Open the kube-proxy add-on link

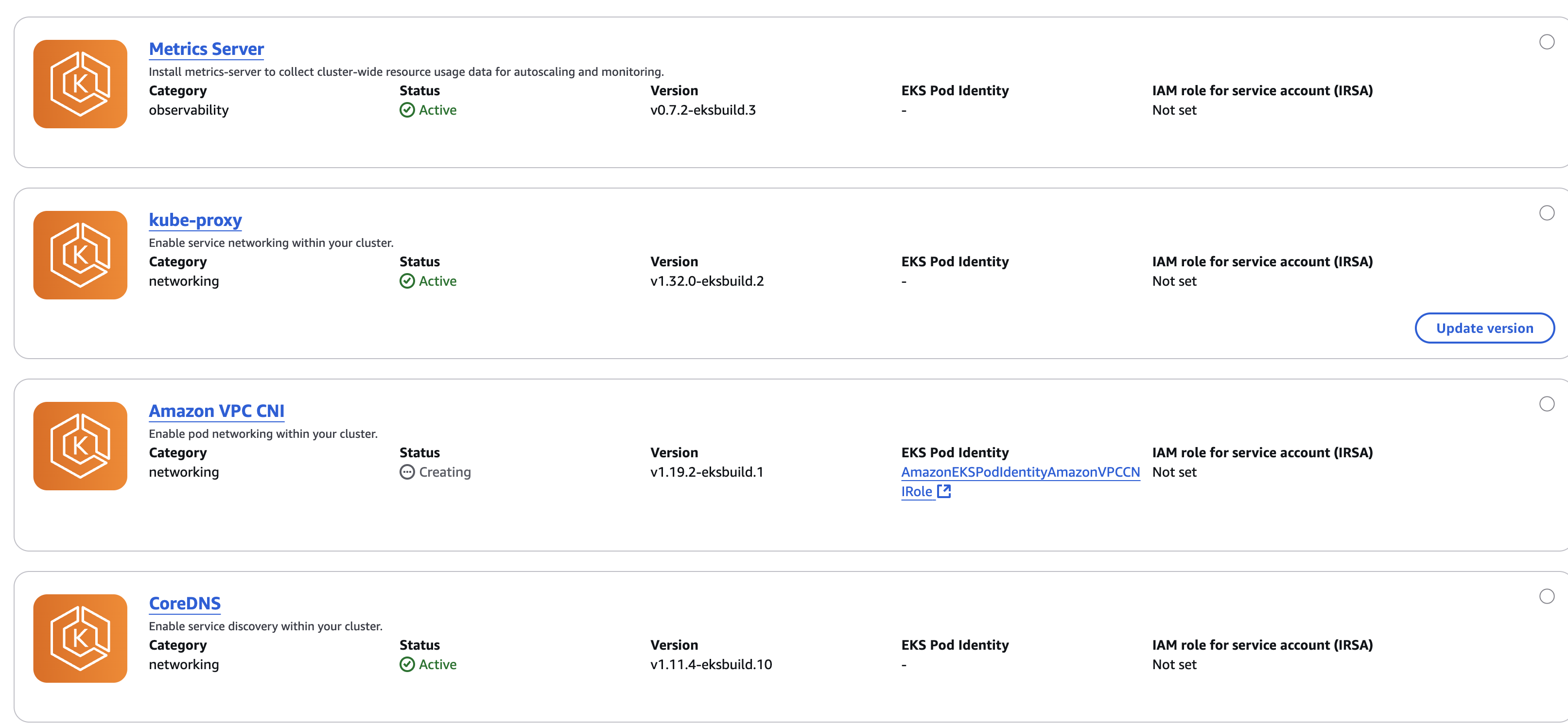(x=195, y=220)
